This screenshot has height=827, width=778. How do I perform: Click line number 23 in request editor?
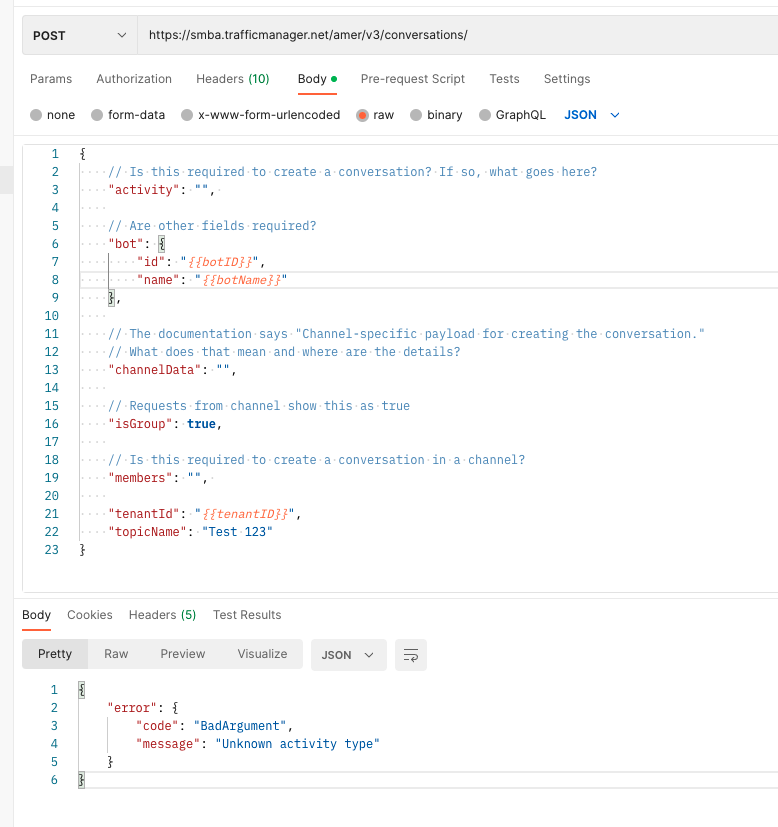click(x=52, y=550)
